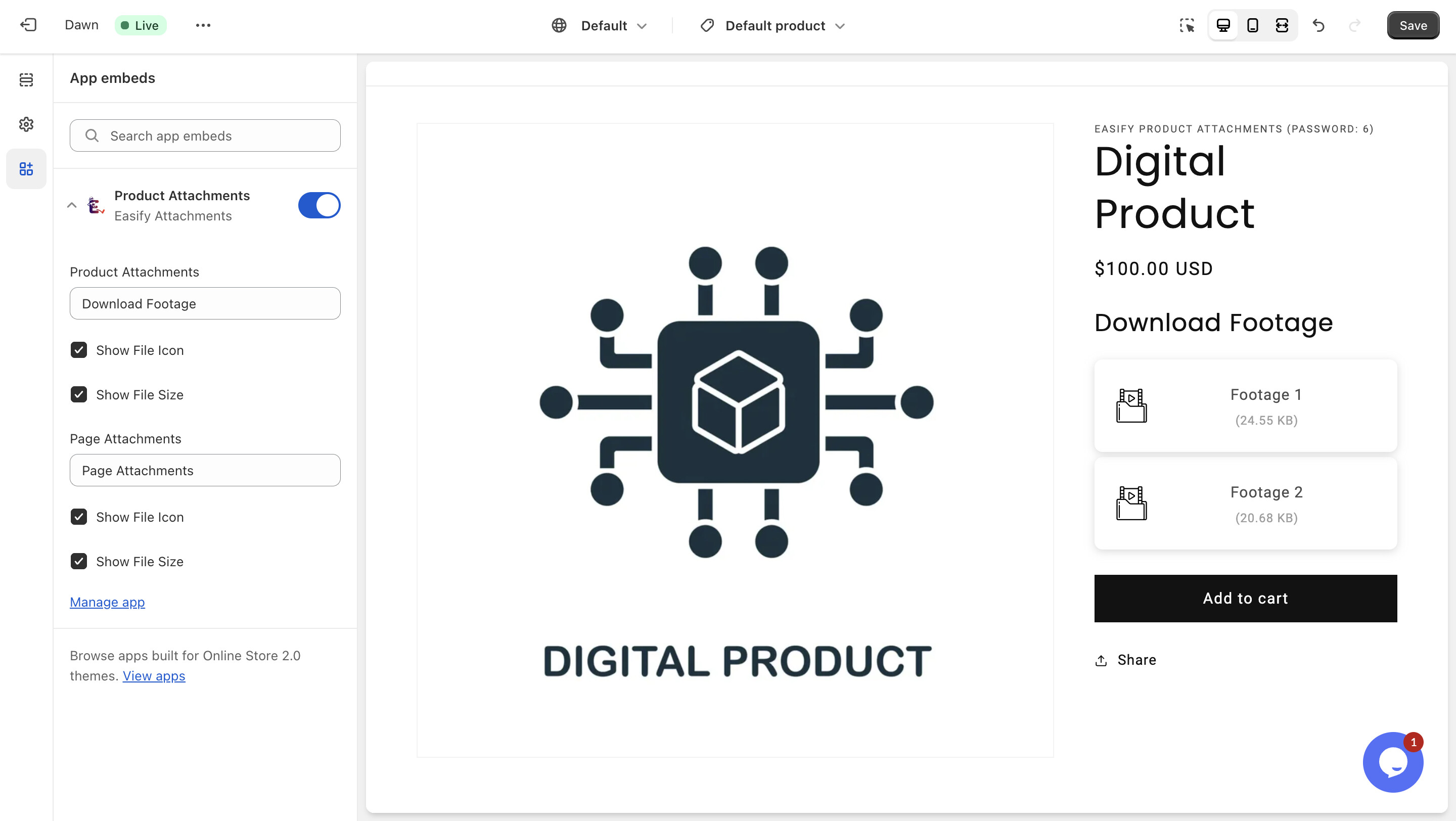This screenshot has width=1456, height=821.
Task: Open the theme actions three-dot menu
Action: pos(203,25)
